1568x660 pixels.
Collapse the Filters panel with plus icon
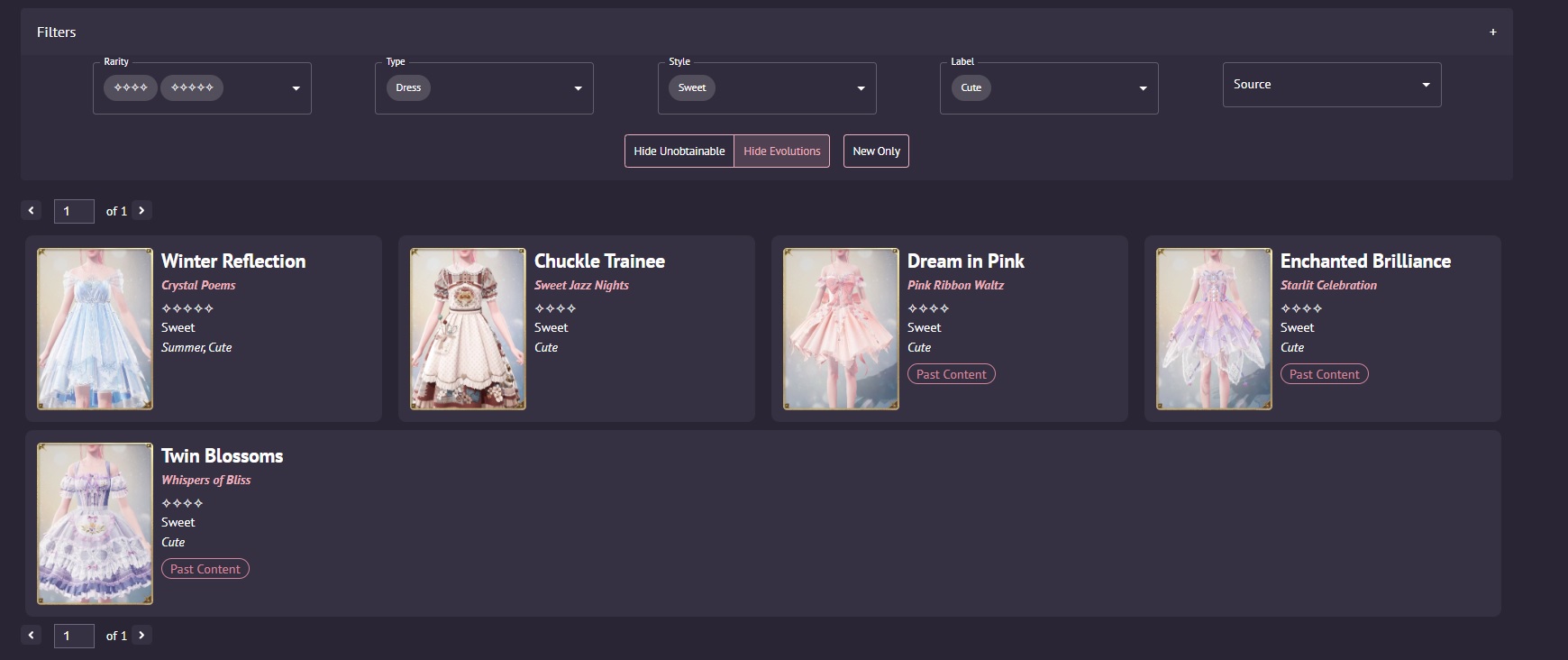tap(1492, 32)
